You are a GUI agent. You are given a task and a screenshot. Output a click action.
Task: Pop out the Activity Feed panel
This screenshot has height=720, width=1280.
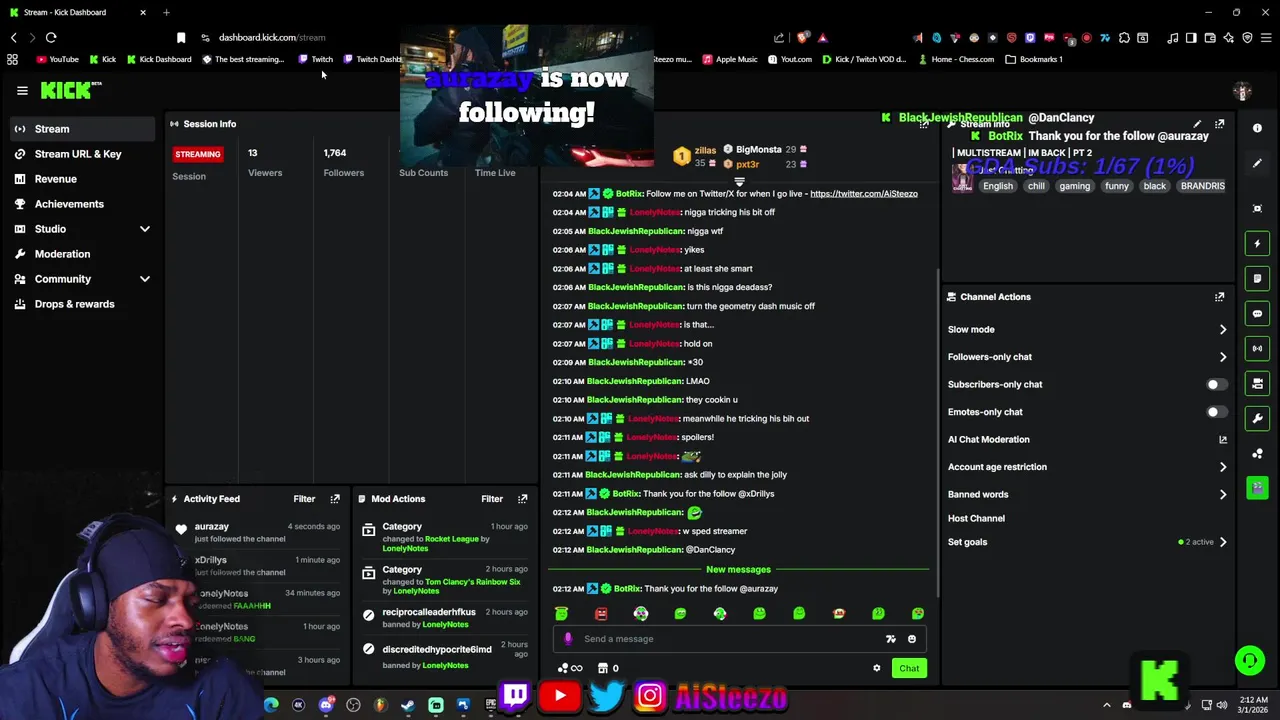(335, 499)
